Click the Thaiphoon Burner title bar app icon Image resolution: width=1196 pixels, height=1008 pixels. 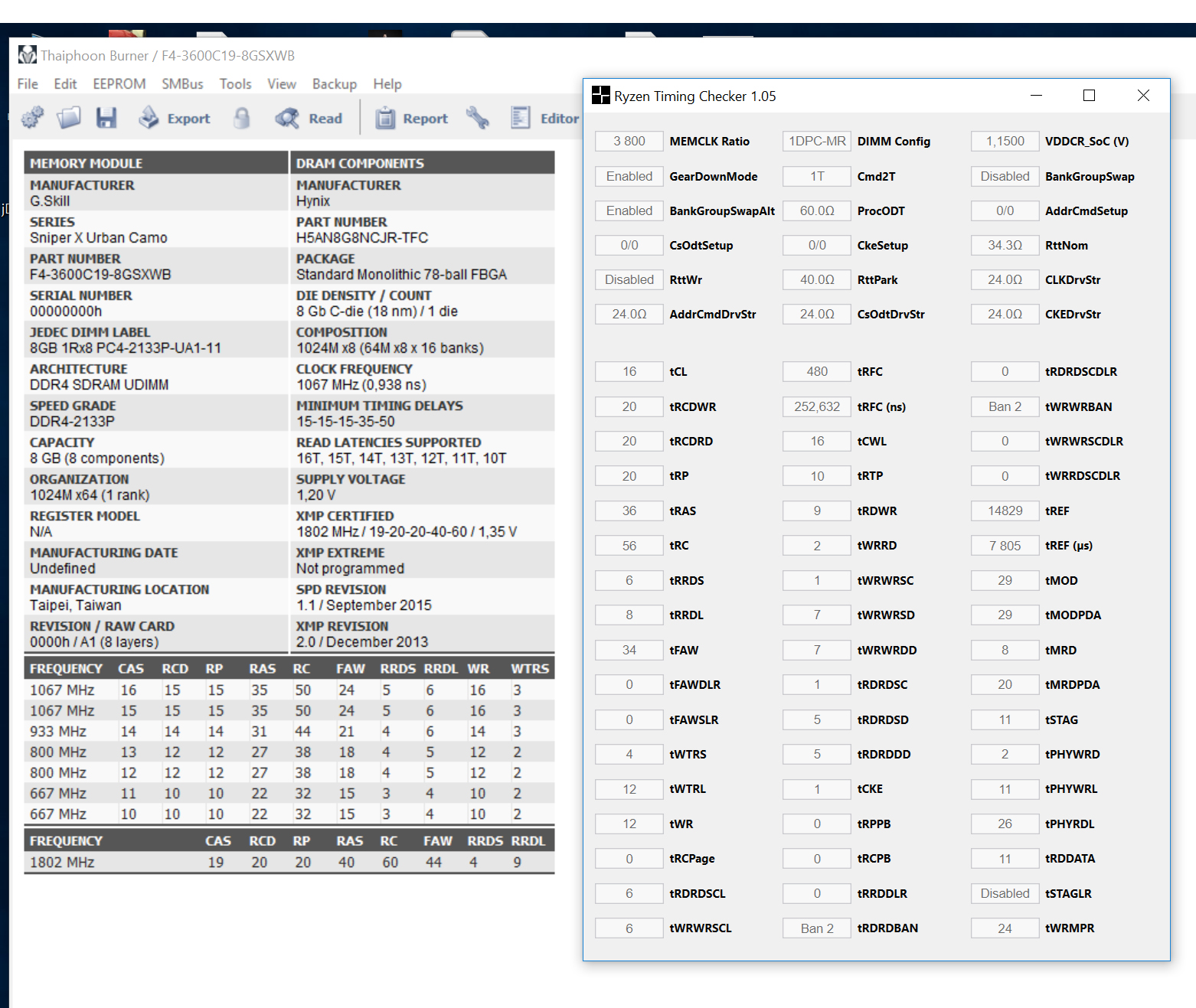[28, 55]
